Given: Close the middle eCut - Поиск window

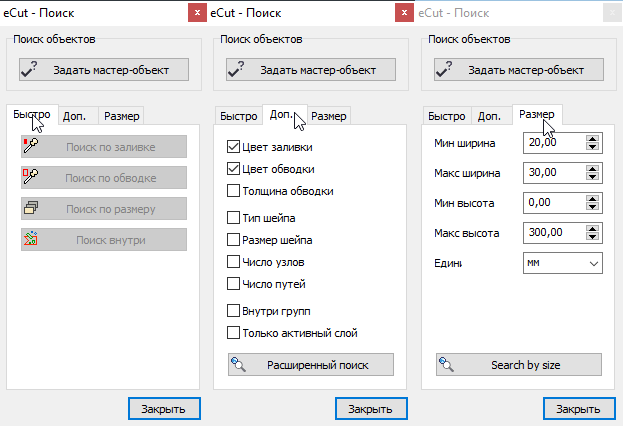Looking at the screenshot, I should [404, 13].
